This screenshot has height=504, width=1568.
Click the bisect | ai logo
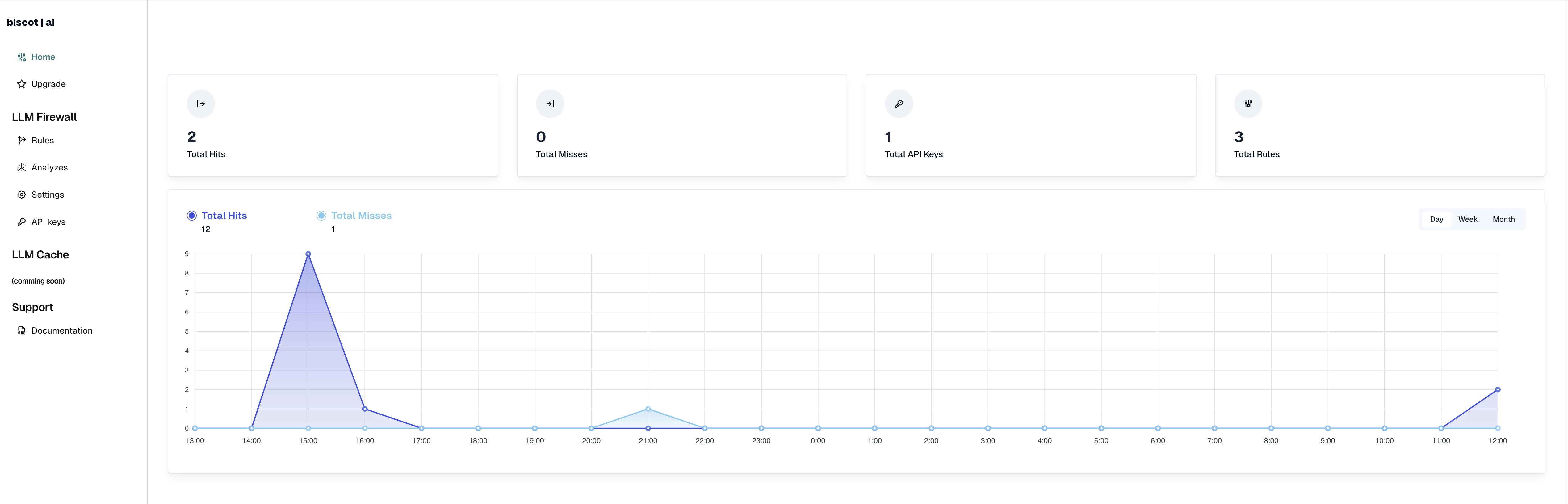coord(31,23)
